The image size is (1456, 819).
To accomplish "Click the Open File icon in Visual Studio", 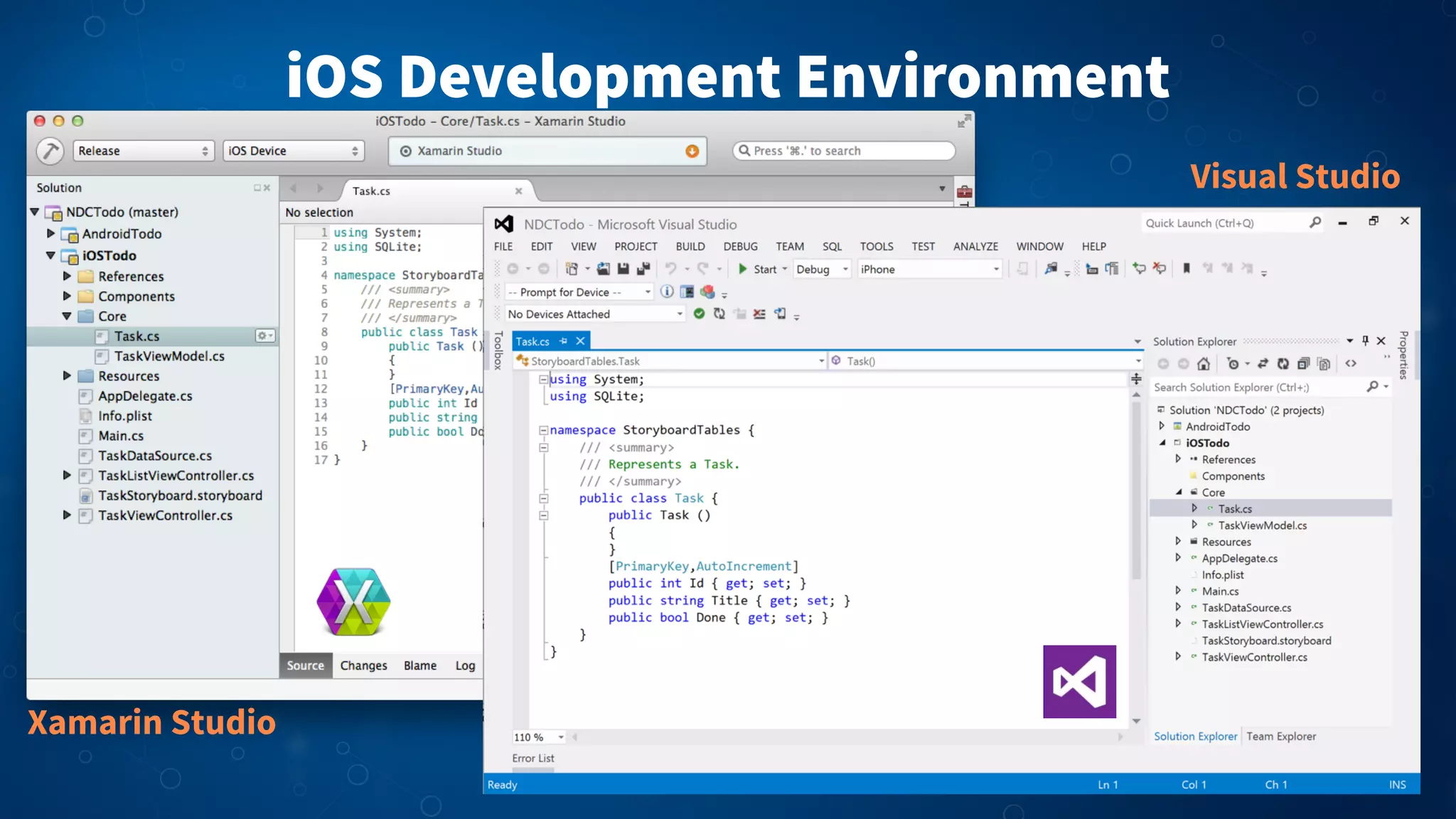I will point(604,269).
